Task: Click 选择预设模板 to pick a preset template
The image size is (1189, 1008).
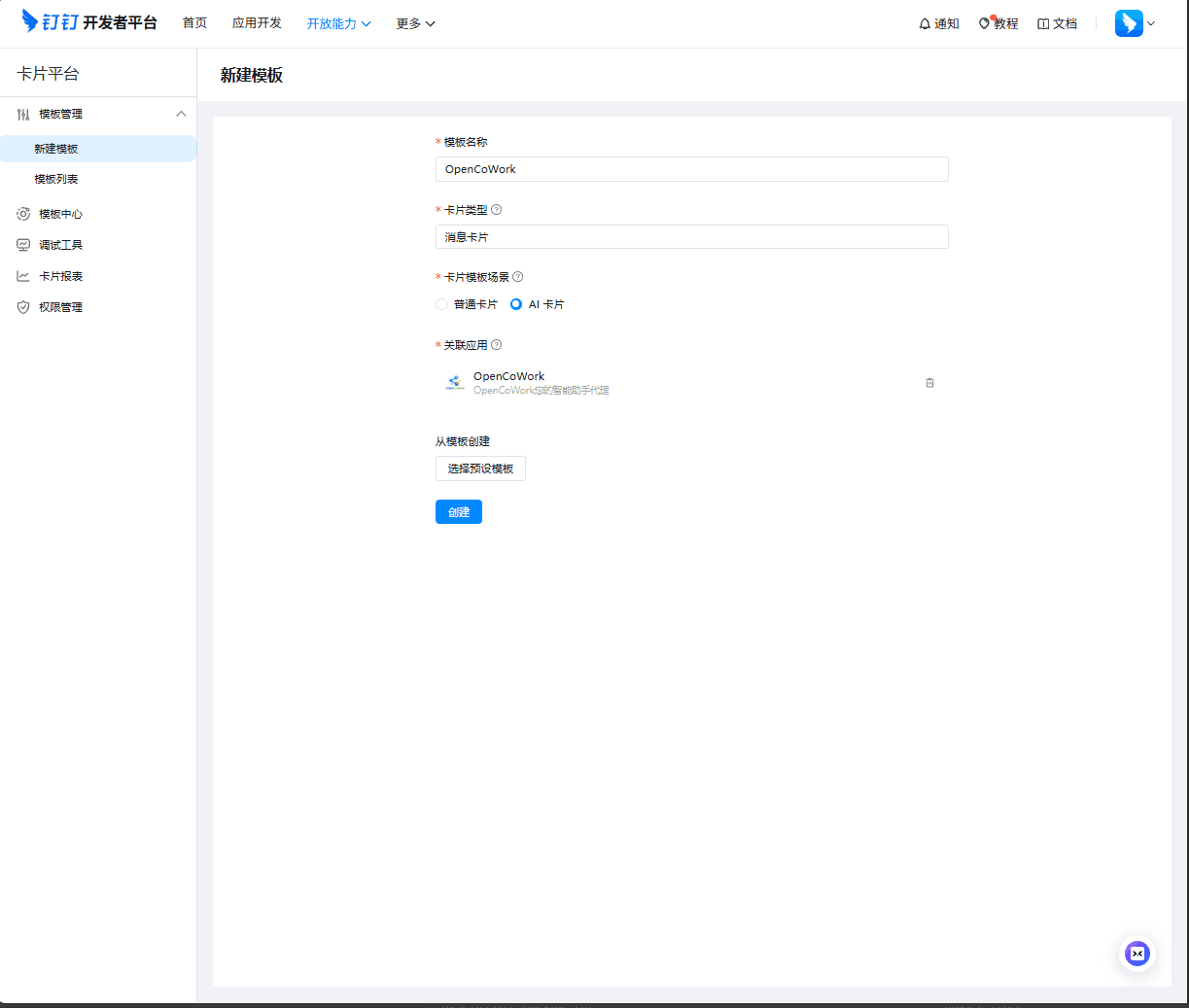Action: point(480,468)
